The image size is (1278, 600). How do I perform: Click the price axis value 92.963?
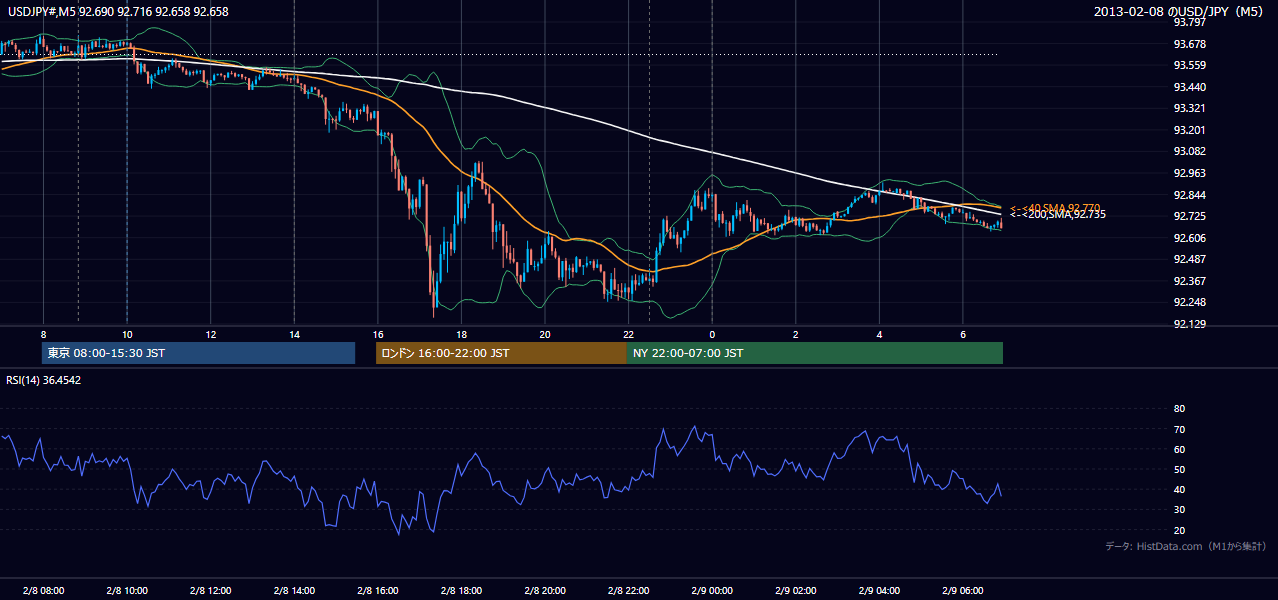[x=1189, y=173]
